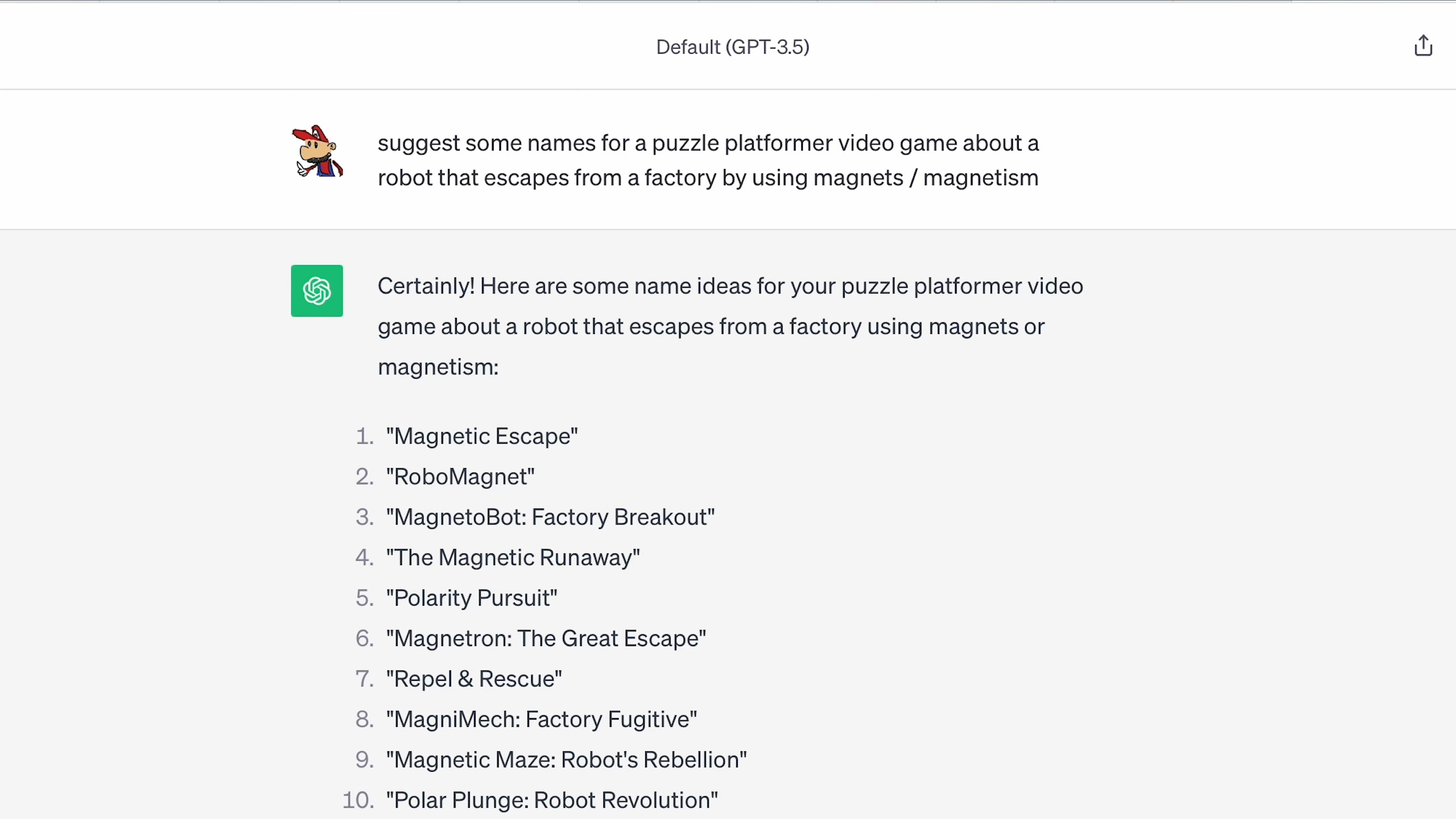Image resolution: width=1456 pixels, height=819 pixels.
Task: Select the "Magnetic Escape" list item
Action: click(x=482, y=436)
